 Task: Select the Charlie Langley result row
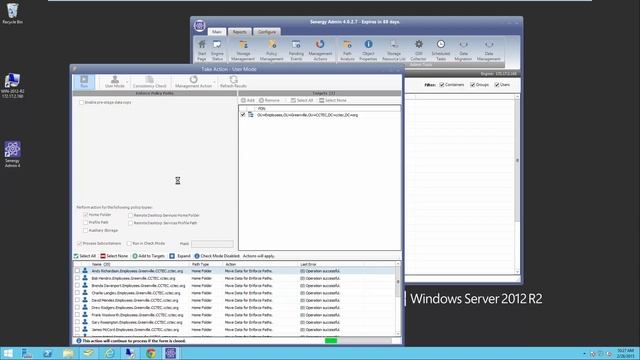pyautogui.click(x=234, y=293)
